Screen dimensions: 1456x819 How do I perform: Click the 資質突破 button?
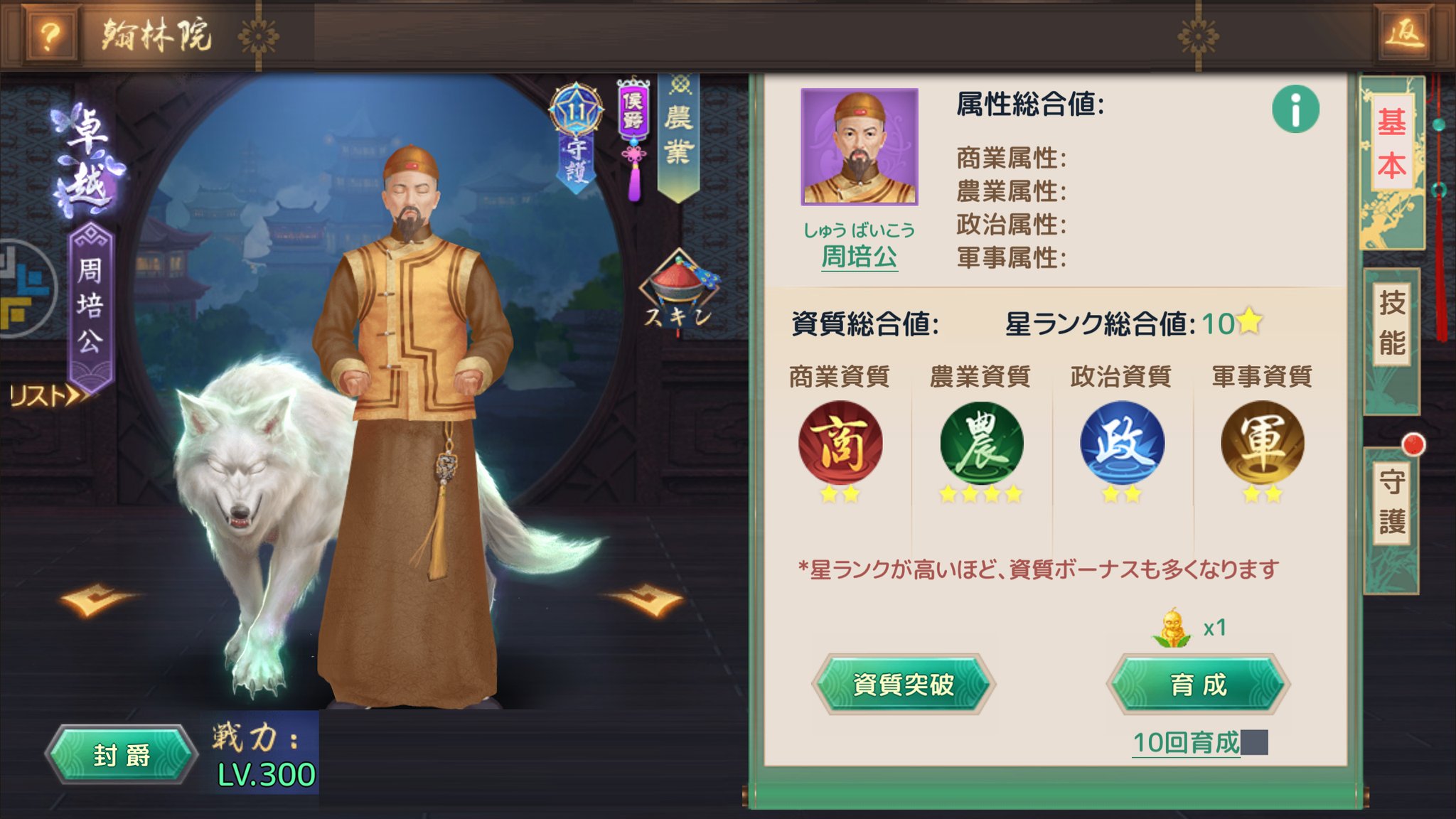click(904, 684)
